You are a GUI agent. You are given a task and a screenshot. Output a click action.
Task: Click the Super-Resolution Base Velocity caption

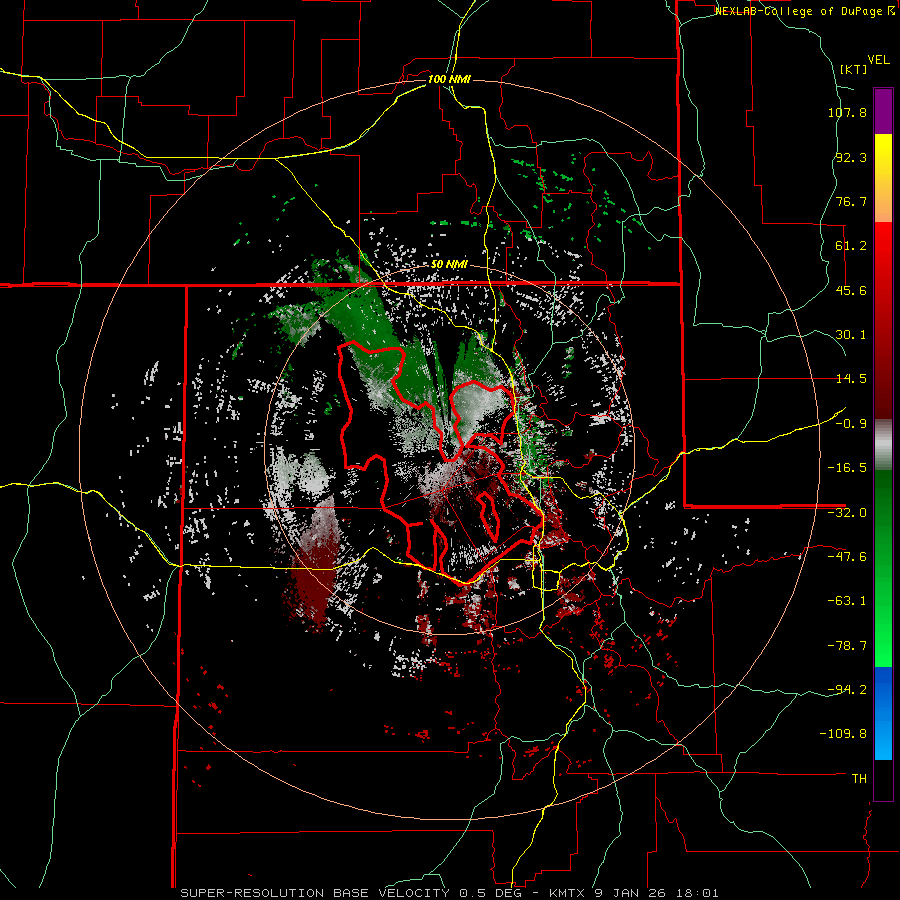449,893
